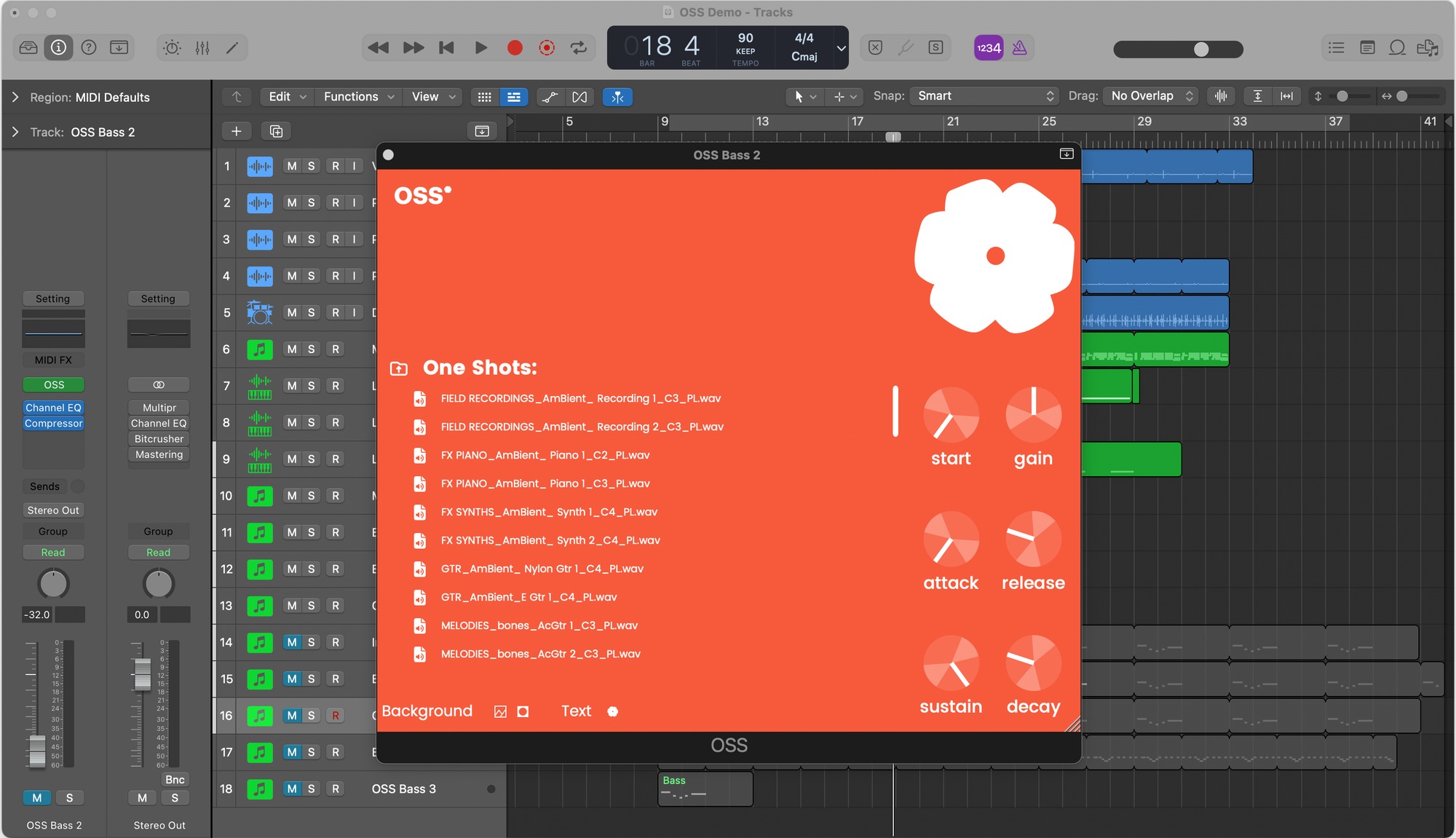The height and width of the screenshot is (838, 1456).
Task: Click the attack knob in OSS plugin
Action: point(951,539)
